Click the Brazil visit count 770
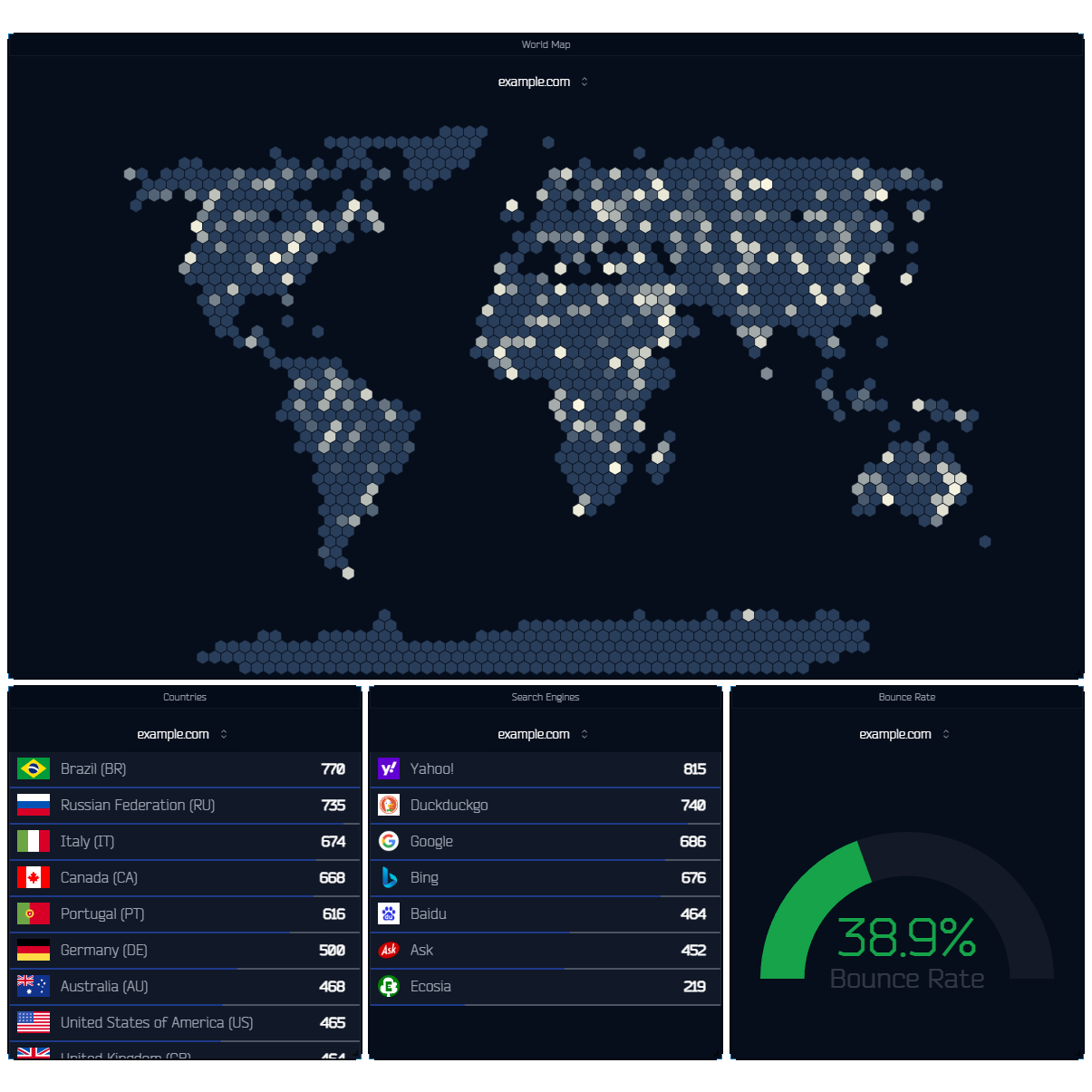This screenshot has width=1092, height=1092. pyautogui.click(x=333, y=768)
